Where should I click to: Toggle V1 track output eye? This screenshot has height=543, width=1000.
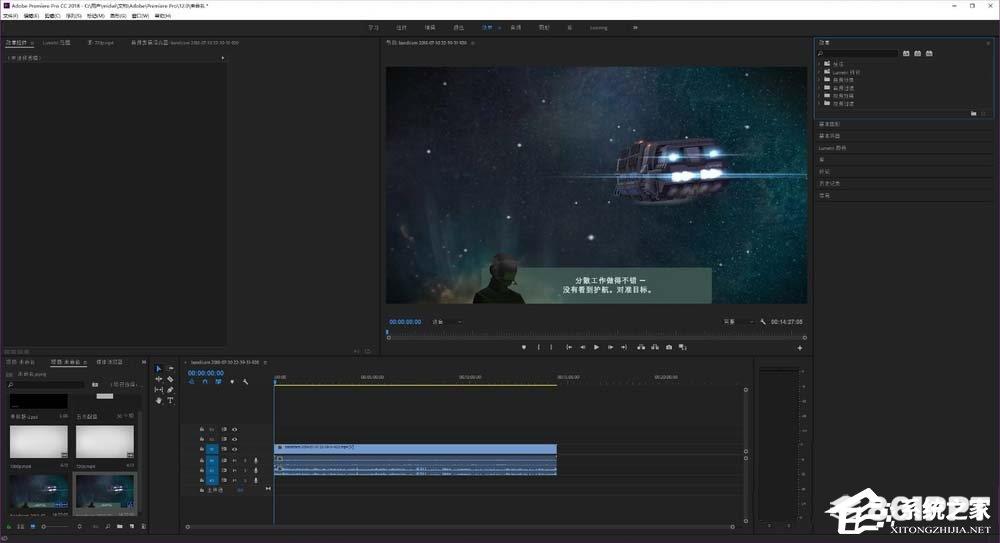(234, 449)
